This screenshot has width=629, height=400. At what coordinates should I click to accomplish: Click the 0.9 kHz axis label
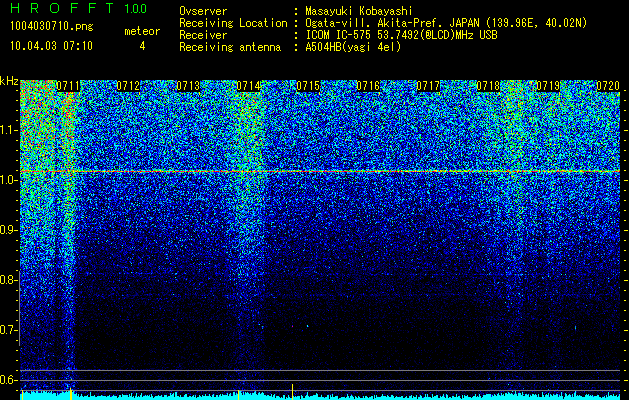8,230
